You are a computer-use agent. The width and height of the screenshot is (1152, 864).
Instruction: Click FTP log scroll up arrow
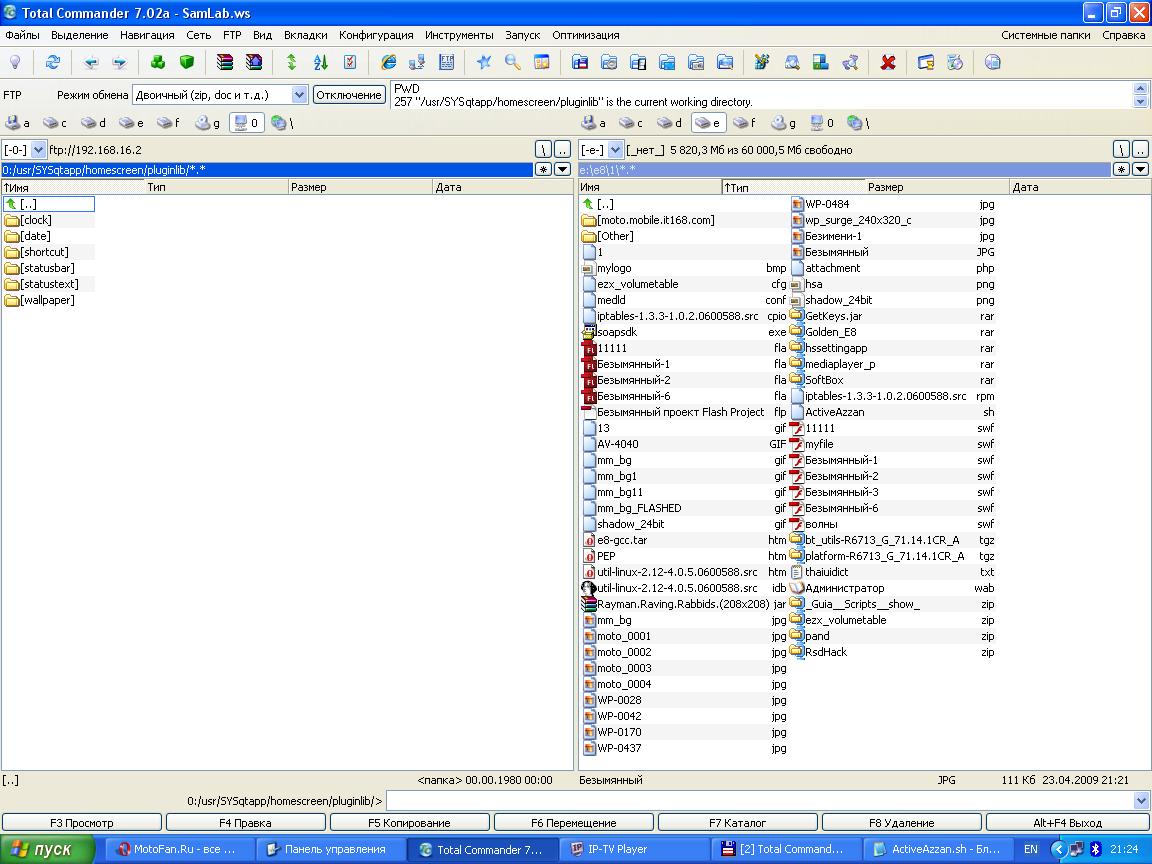point(1140,88)
